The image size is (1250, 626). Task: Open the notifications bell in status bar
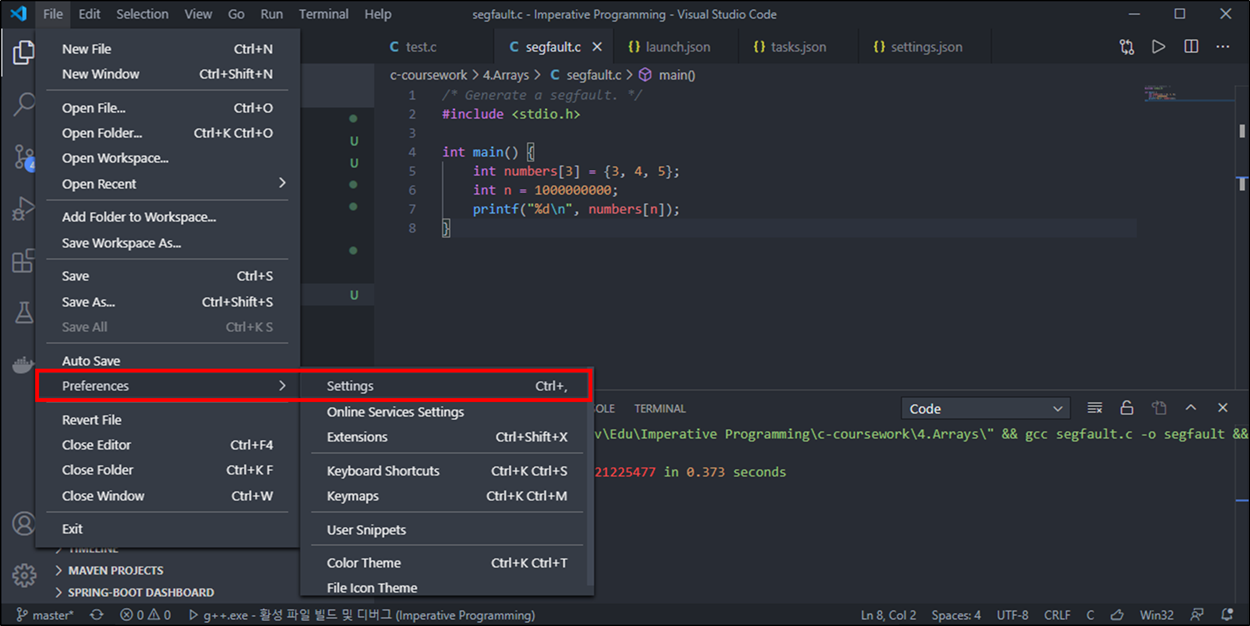[1229, 615]
